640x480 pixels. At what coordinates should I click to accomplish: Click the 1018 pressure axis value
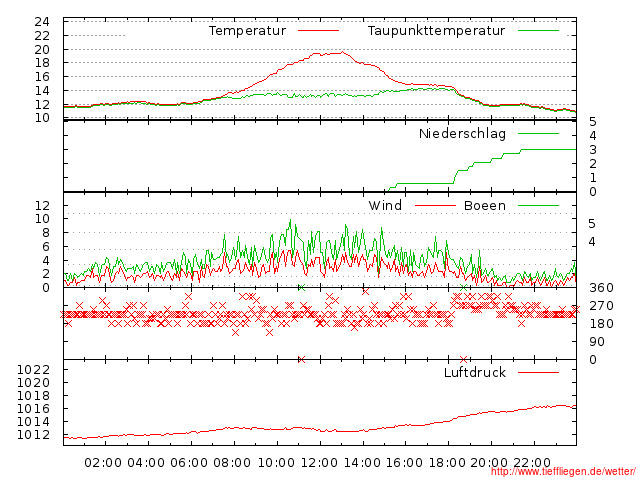pyautogui.click(x=33, y=396)
